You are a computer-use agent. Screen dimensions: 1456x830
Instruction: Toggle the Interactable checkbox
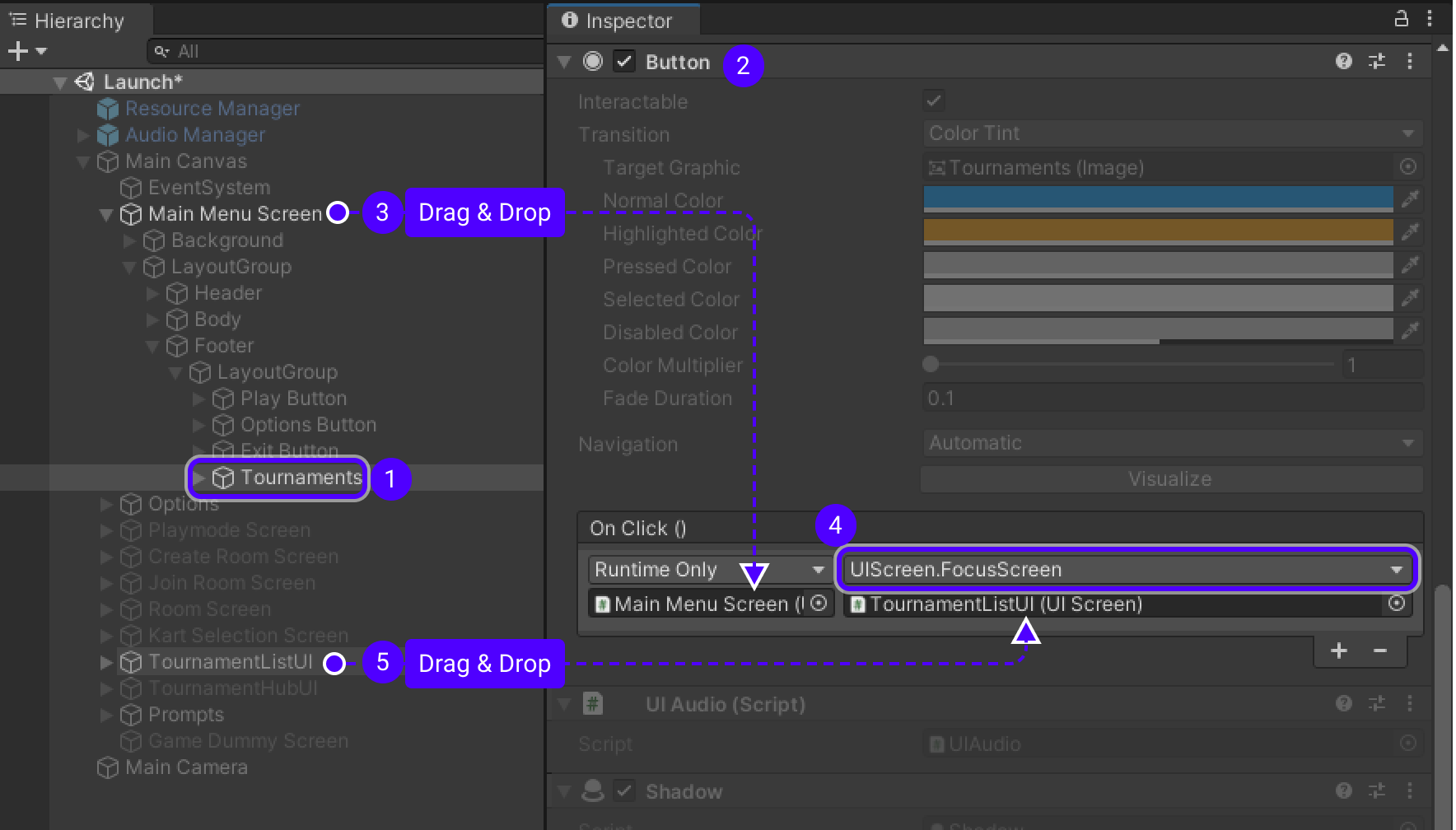click(934, 101)
